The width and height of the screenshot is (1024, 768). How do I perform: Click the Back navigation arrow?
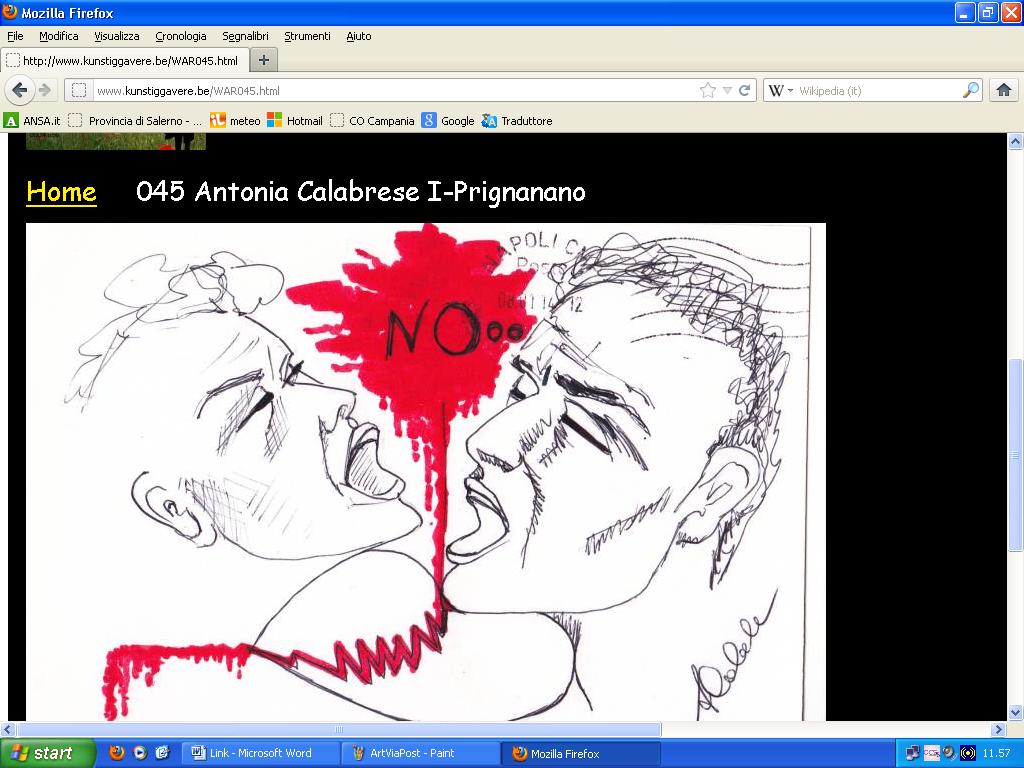[x=20, y=90]
